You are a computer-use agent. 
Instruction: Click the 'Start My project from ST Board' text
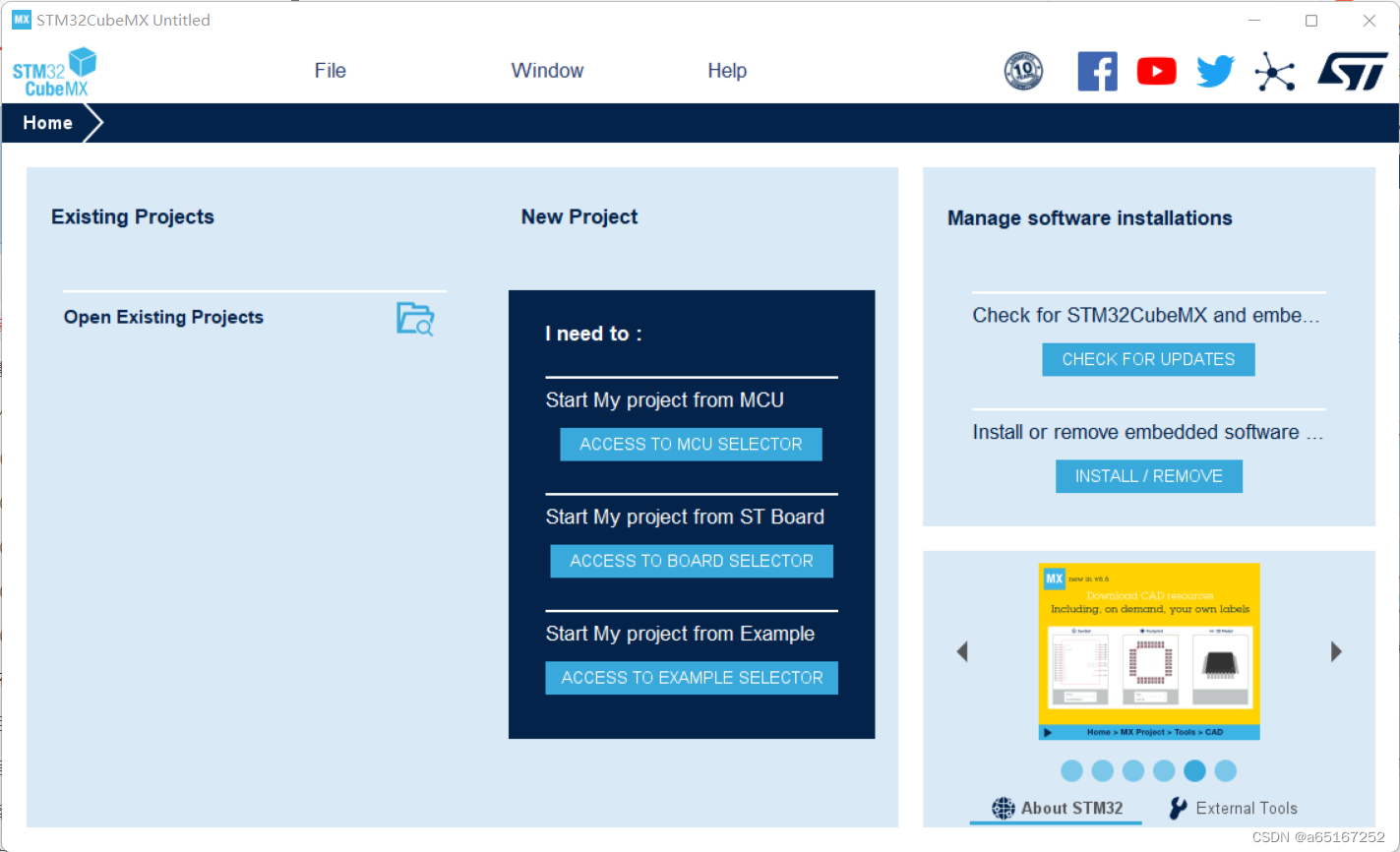685,517
